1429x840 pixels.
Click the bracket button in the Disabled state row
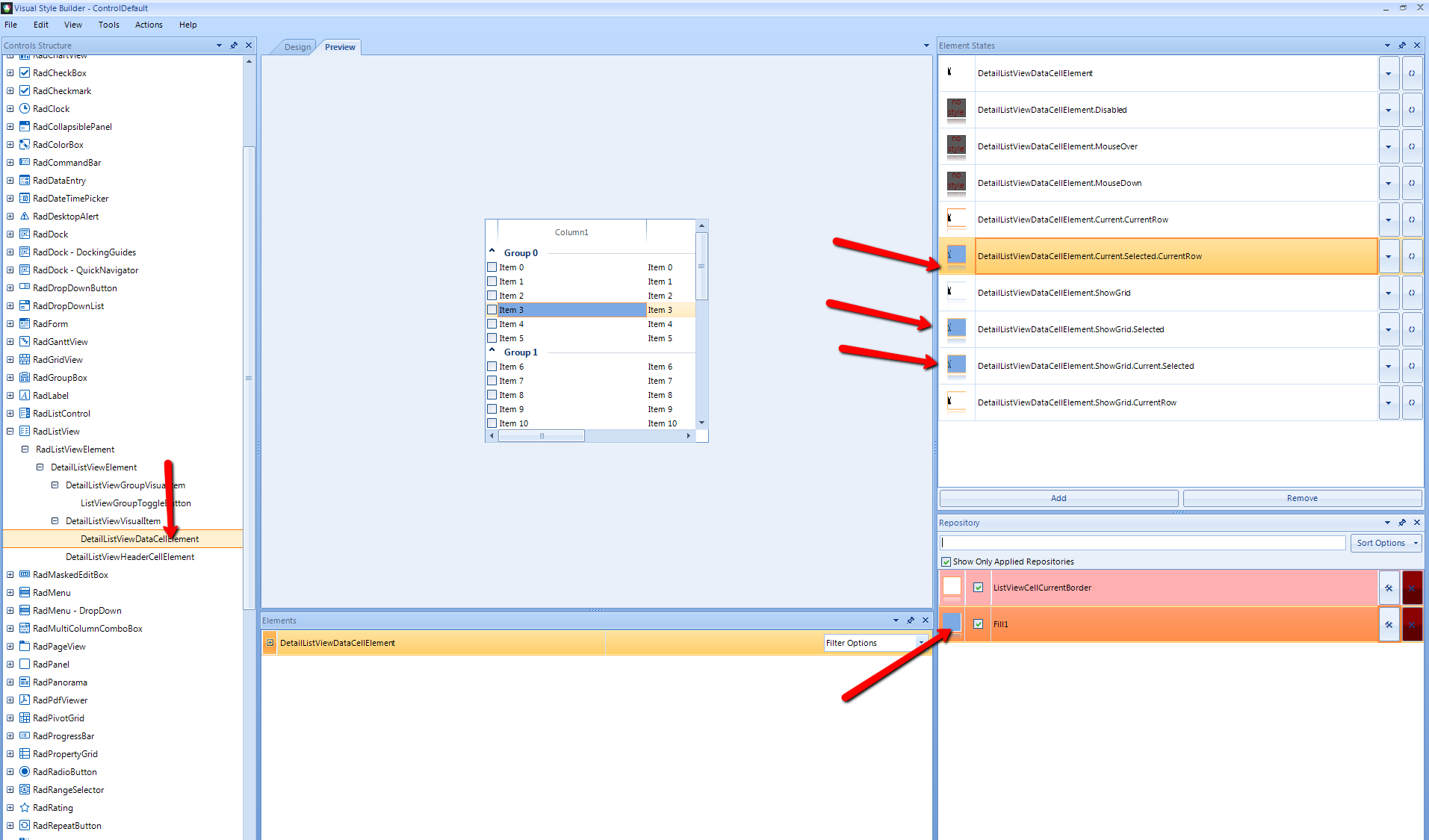click(x=1412, y=110)
